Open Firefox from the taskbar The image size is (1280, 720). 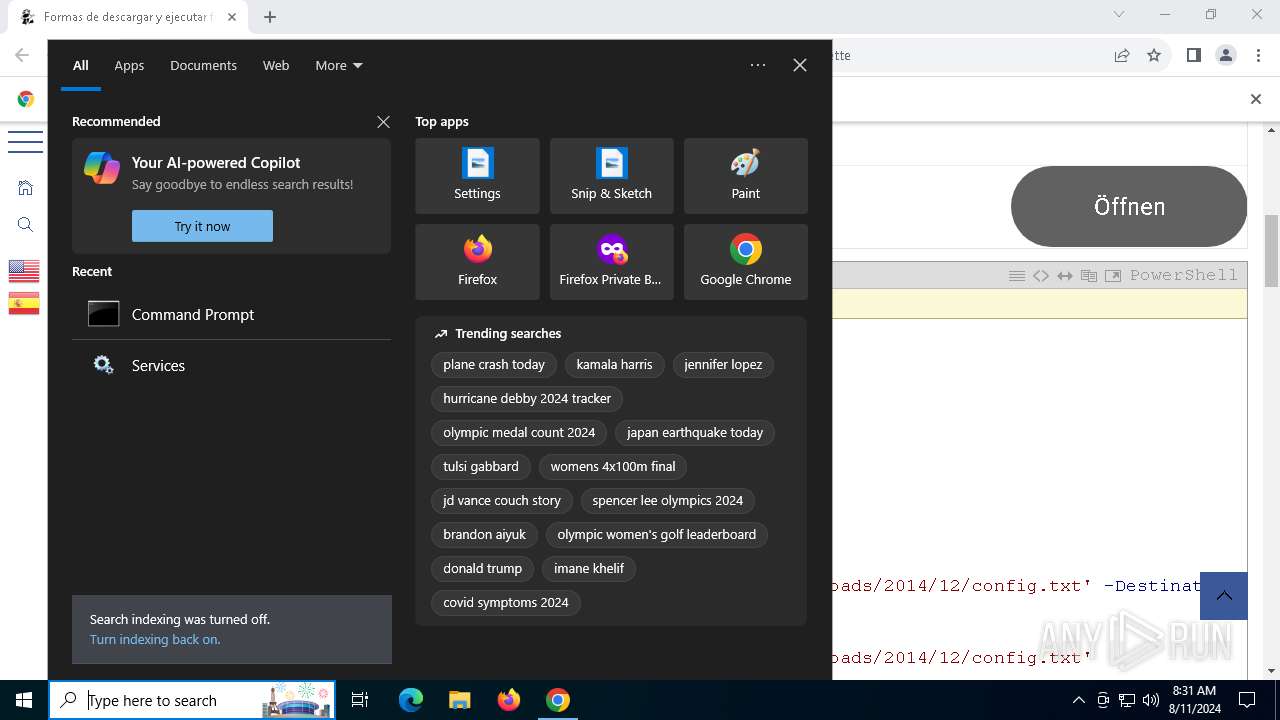coord(509,700)
